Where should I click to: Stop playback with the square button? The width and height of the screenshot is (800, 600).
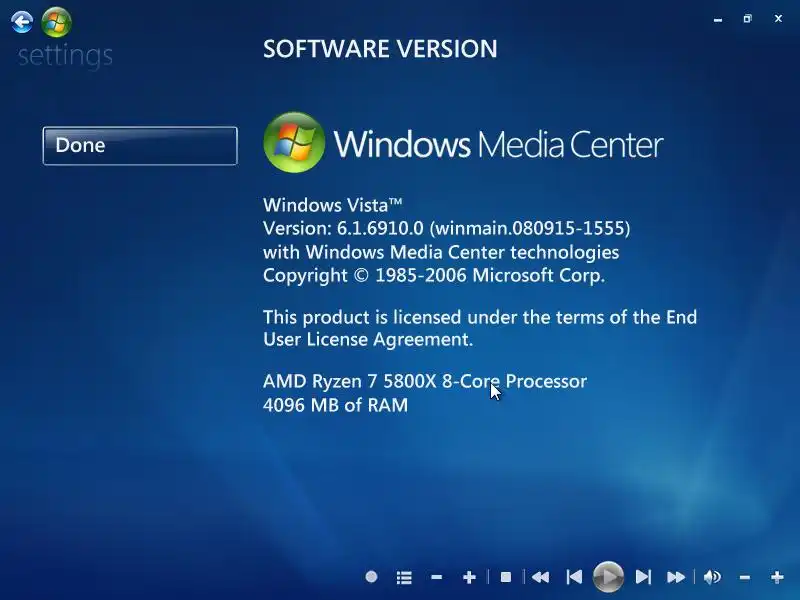point(506,577)
